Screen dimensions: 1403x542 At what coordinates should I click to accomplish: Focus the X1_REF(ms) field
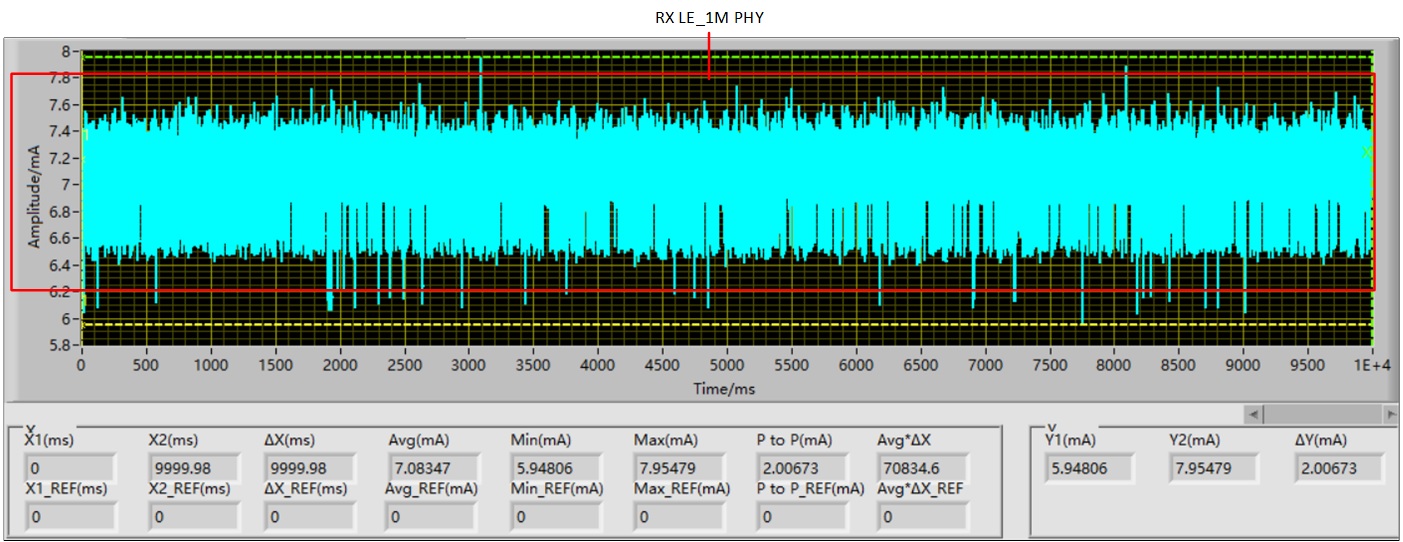[71, 516]
